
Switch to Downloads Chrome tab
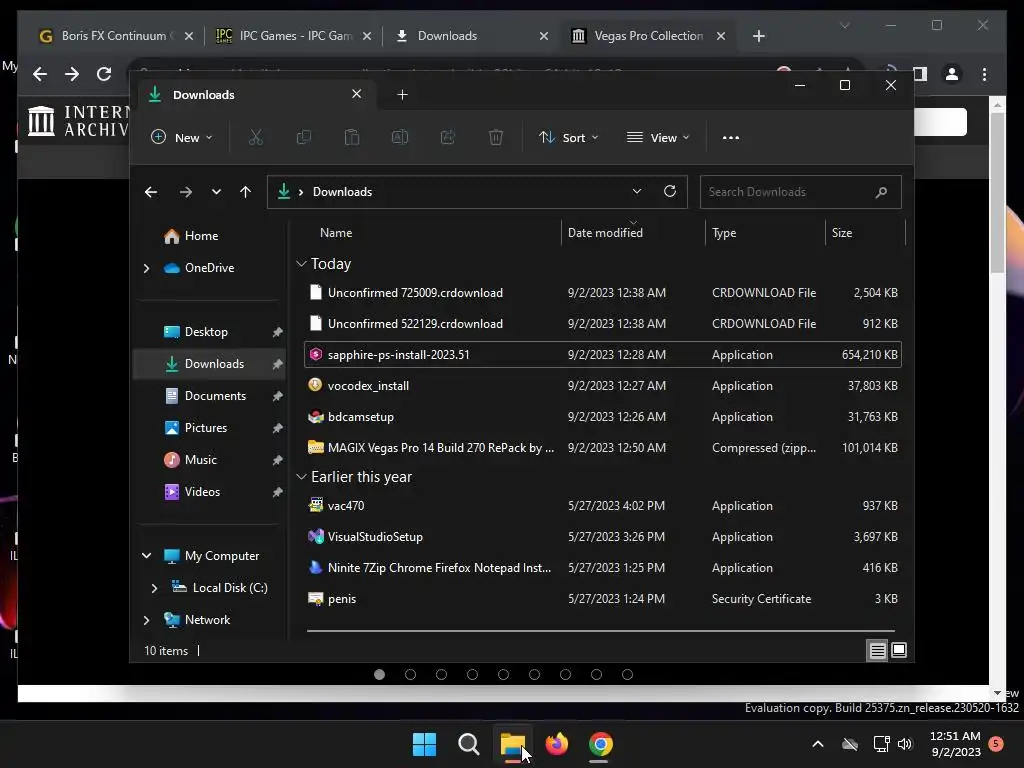pyautogui.click(x=472, y=36)
